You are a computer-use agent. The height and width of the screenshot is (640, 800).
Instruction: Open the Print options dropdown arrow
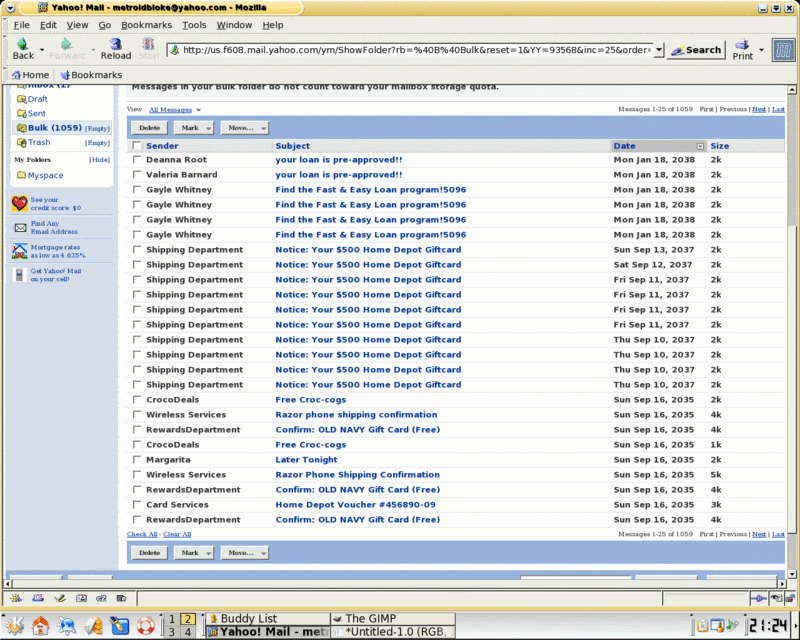761,50
